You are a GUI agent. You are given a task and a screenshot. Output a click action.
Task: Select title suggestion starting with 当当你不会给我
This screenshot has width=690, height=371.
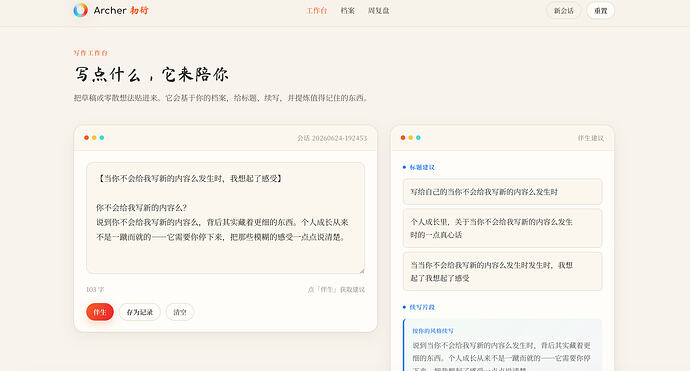click(502, 272)
